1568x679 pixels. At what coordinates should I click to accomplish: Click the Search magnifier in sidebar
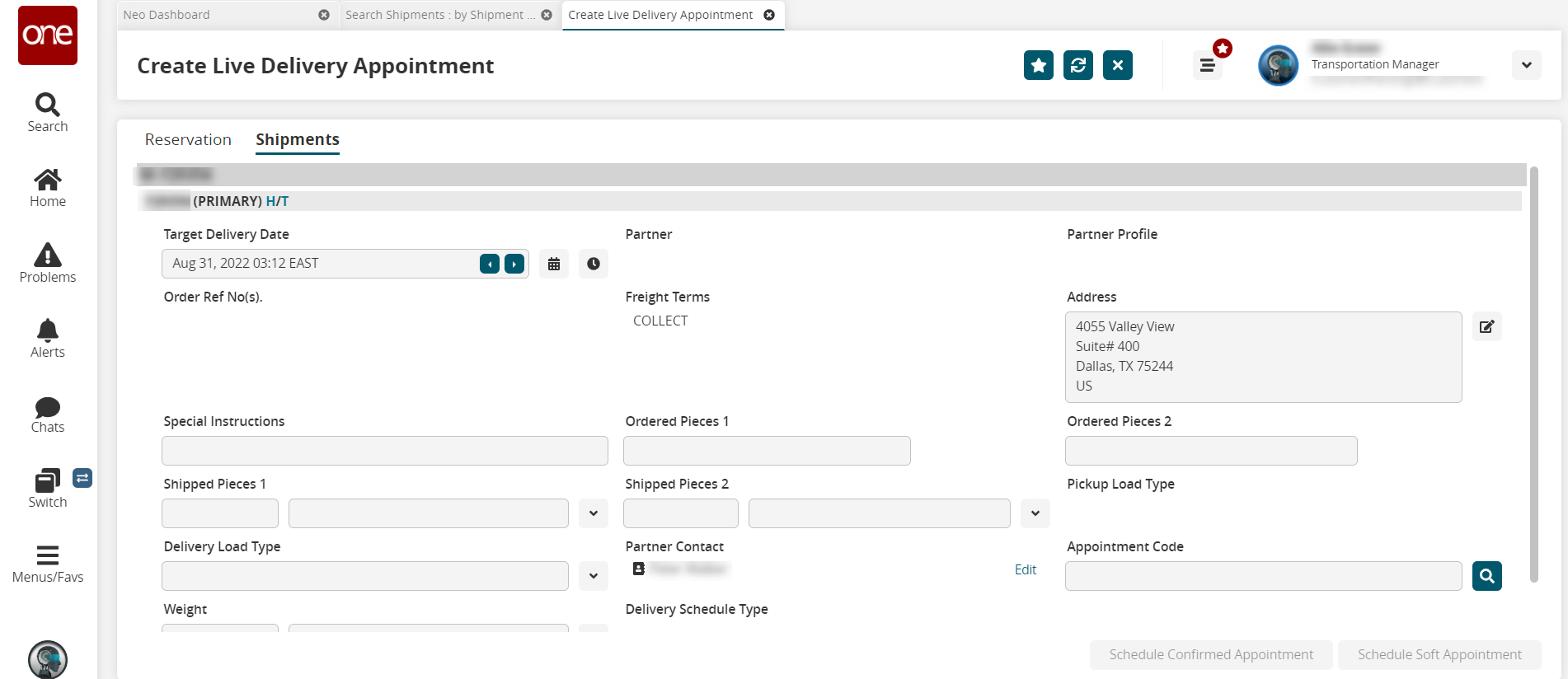coord(47,105)
